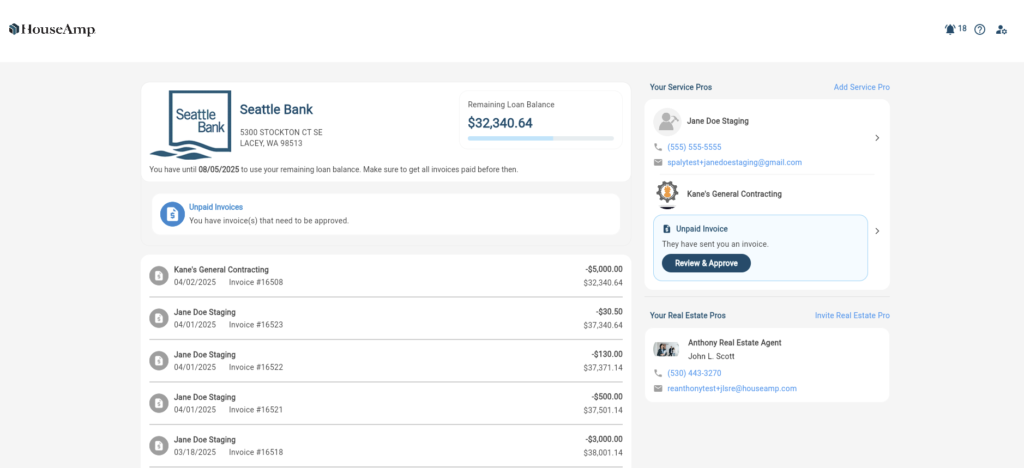Screen dimensions: 1024x468
Task: Click the HouseAmp logo
Action: click(x=52, y=29)
